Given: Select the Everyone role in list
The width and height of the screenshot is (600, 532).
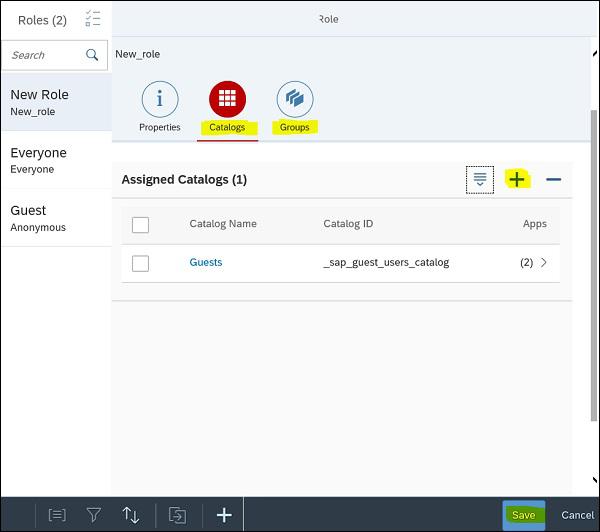Looking at the screenshot, I should (56, 160).
